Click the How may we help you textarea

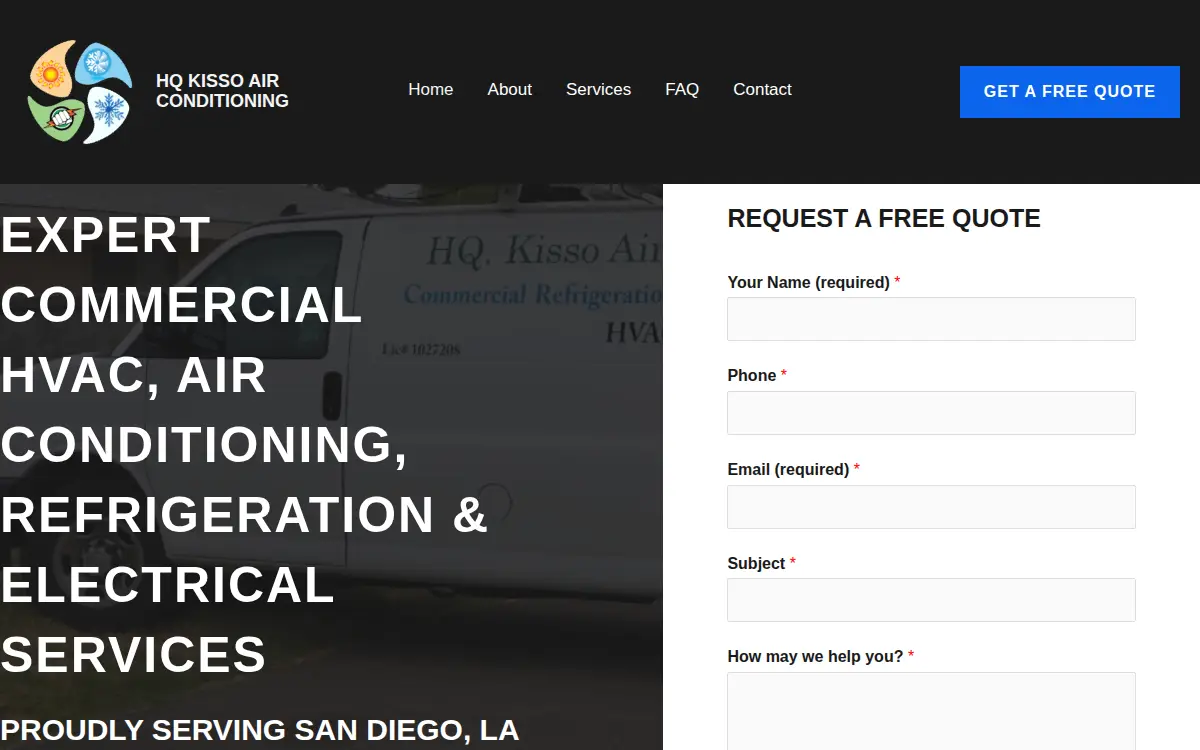[x=931, y=711]
